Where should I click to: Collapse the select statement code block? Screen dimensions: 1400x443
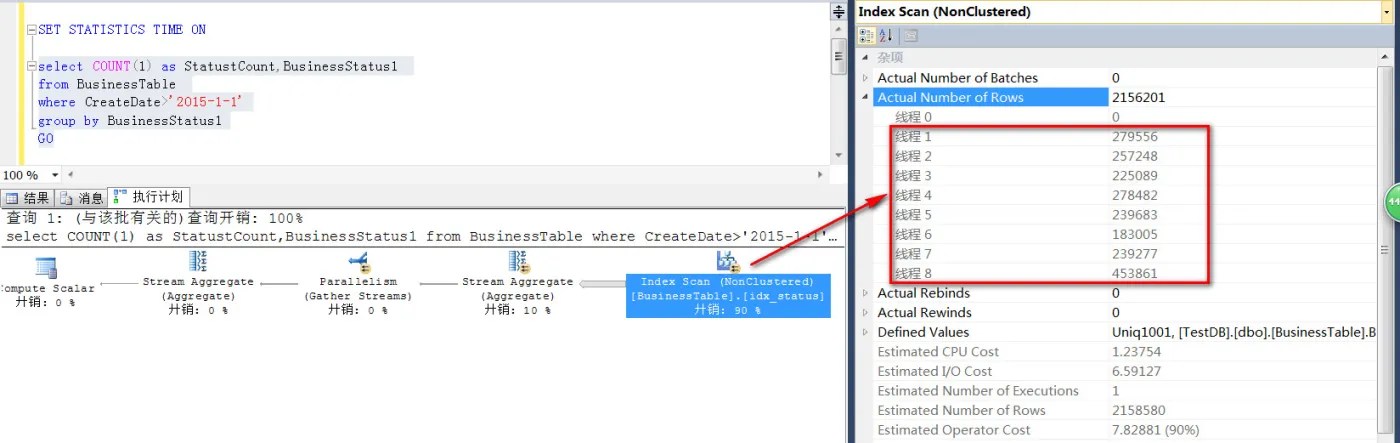pos(32,67)
